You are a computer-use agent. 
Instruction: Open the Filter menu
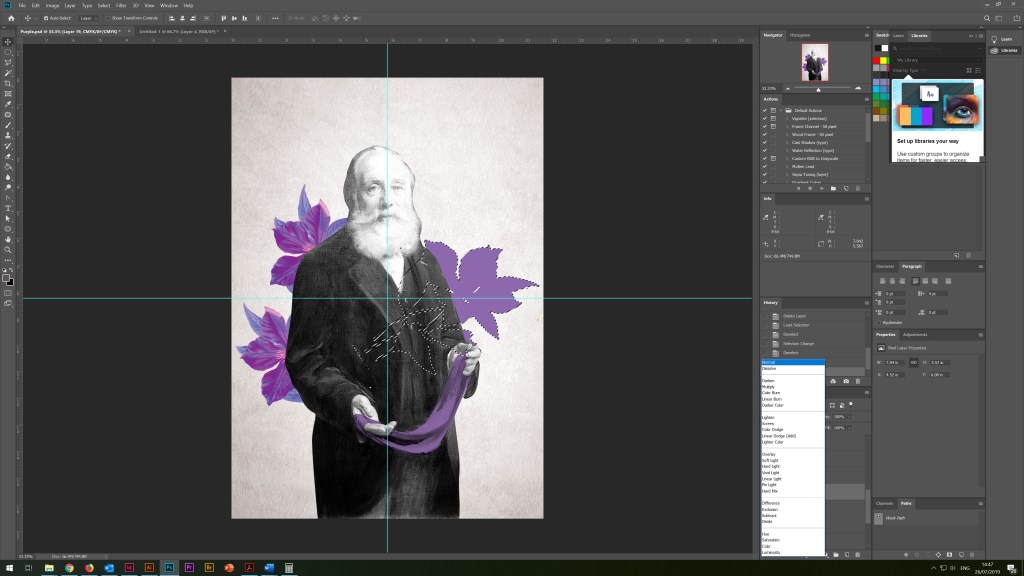[121, 5]
